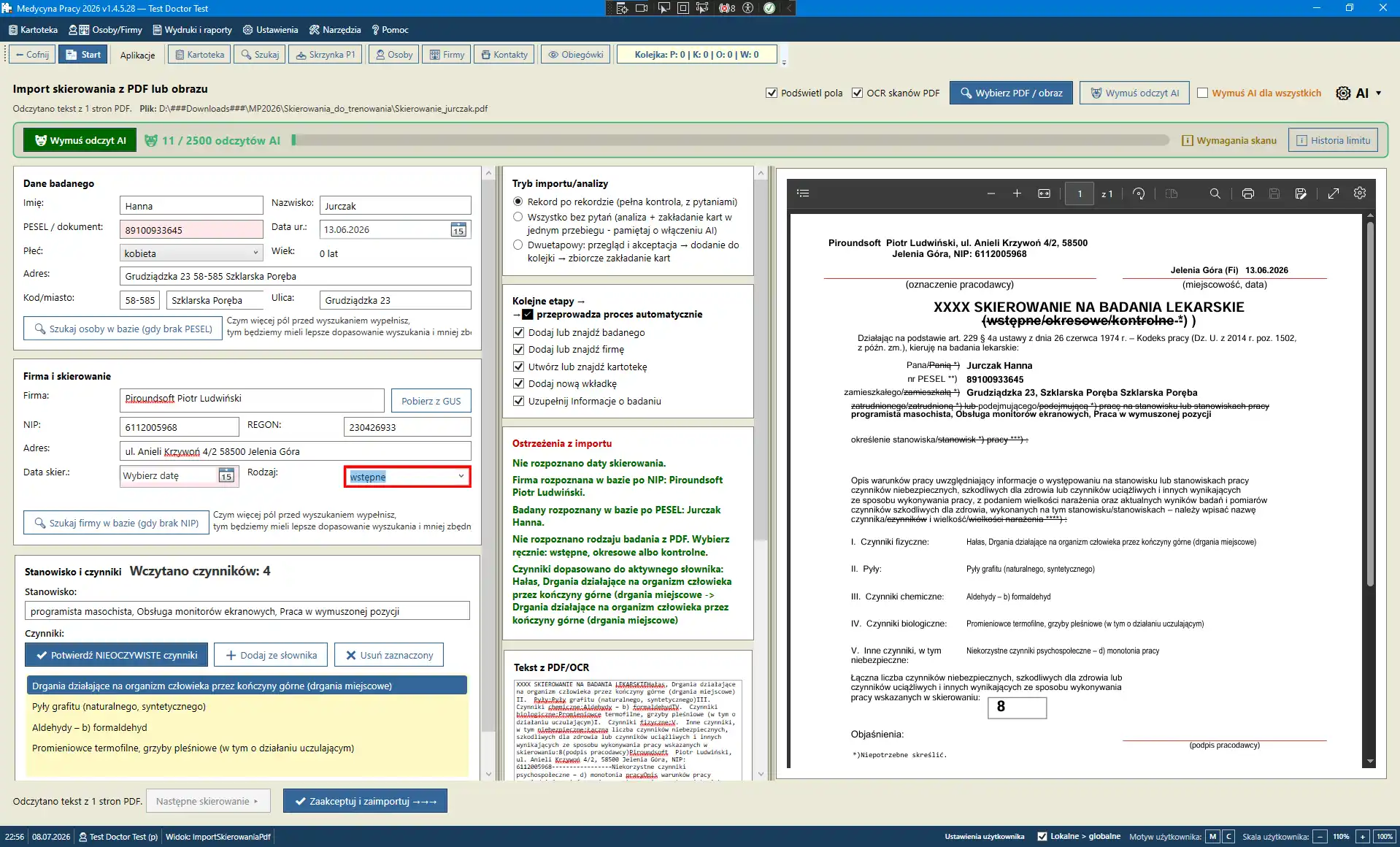Image resolution: width=1400 pixels, height=847 pixels.
Task: Open PDF viewer table of contents
Action: point(803,193)
